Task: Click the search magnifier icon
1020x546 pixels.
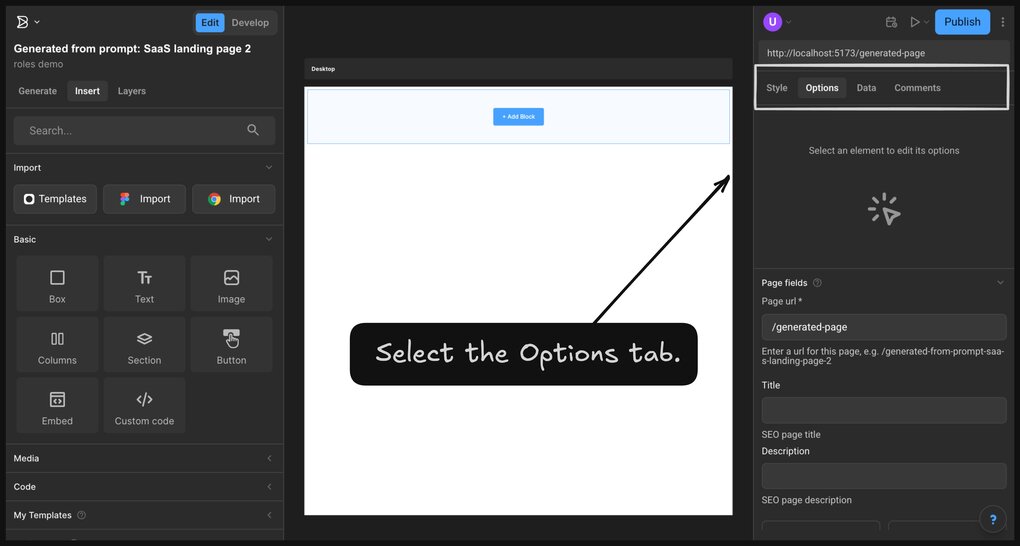Action: 253,130
